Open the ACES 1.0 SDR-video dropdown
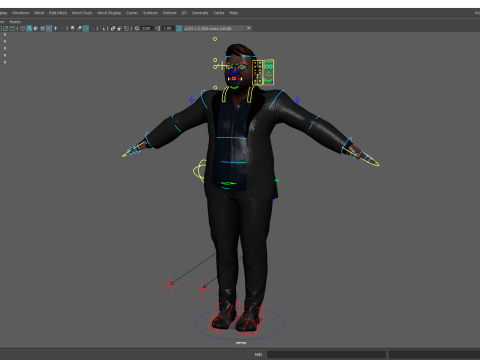This screenshot has width=480, height=360. 217,28
